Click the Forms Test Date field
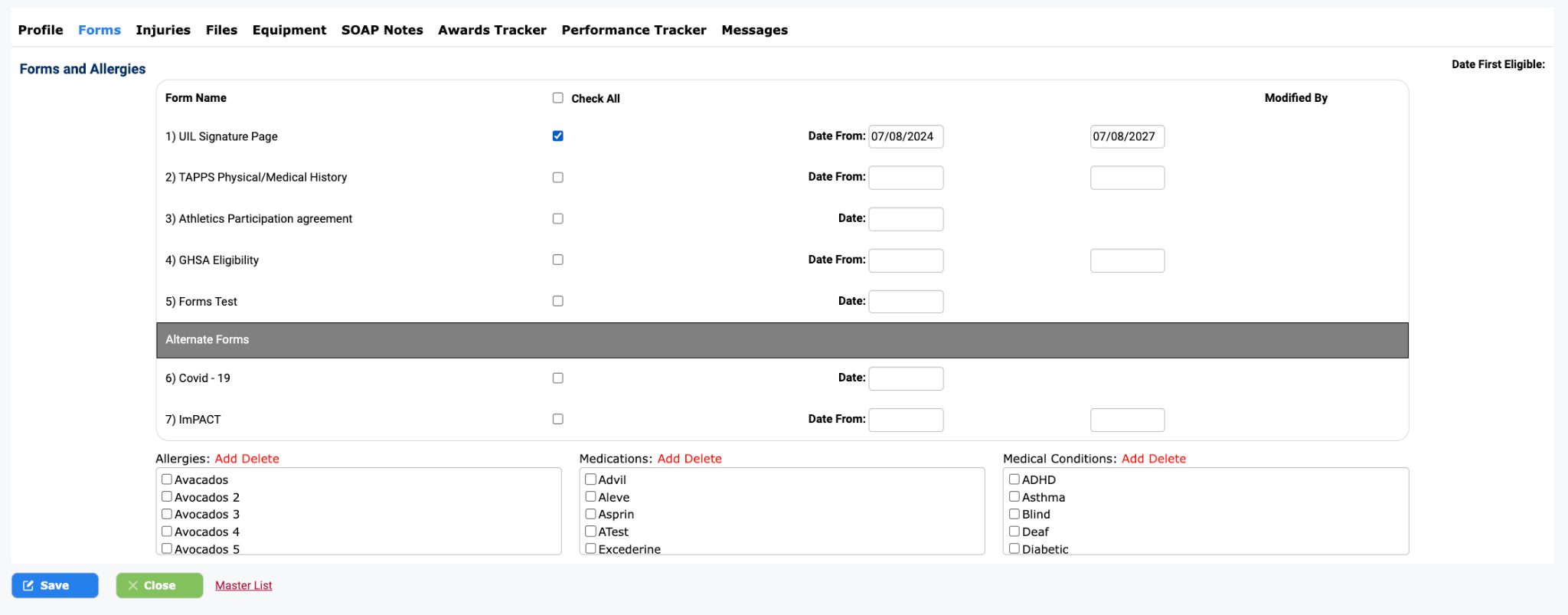 [906, 302]
